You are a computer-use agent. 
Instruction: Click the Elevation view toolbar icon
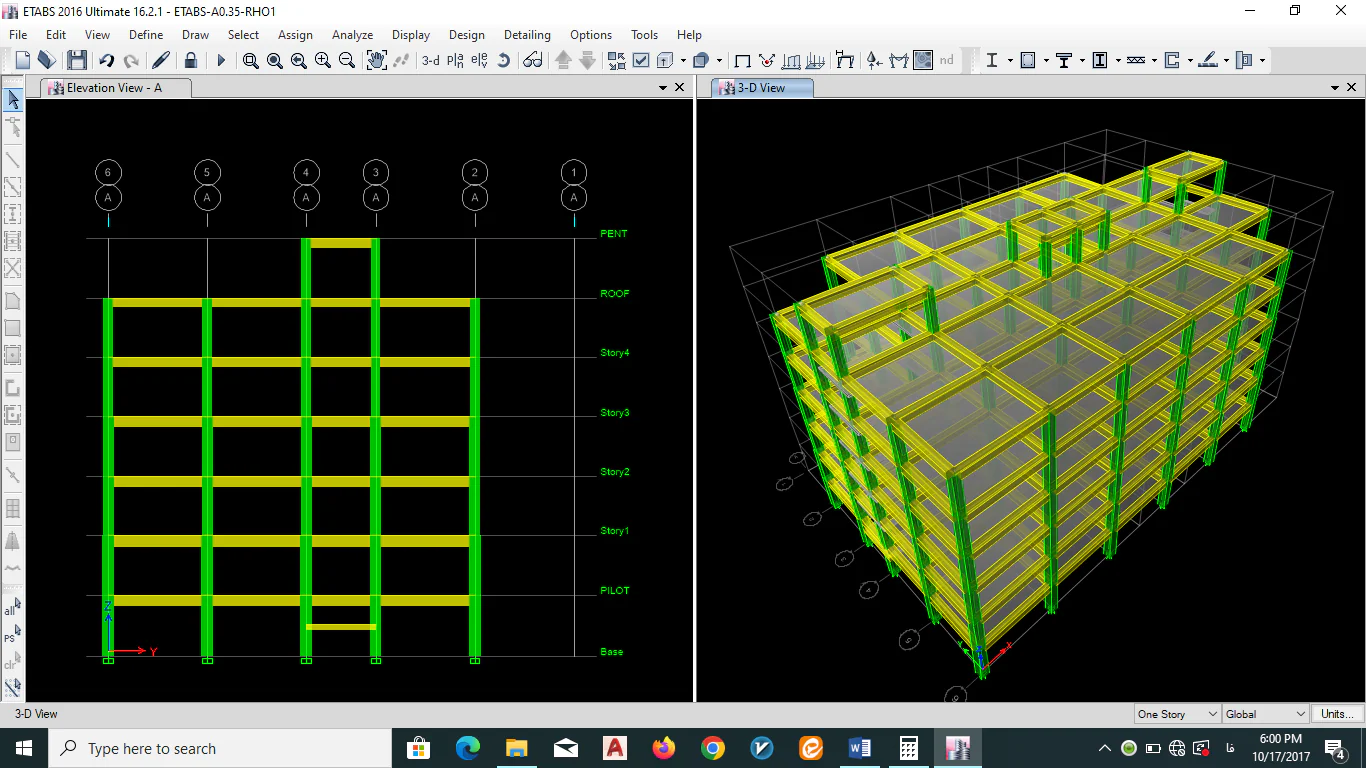[x=479, y=60]
